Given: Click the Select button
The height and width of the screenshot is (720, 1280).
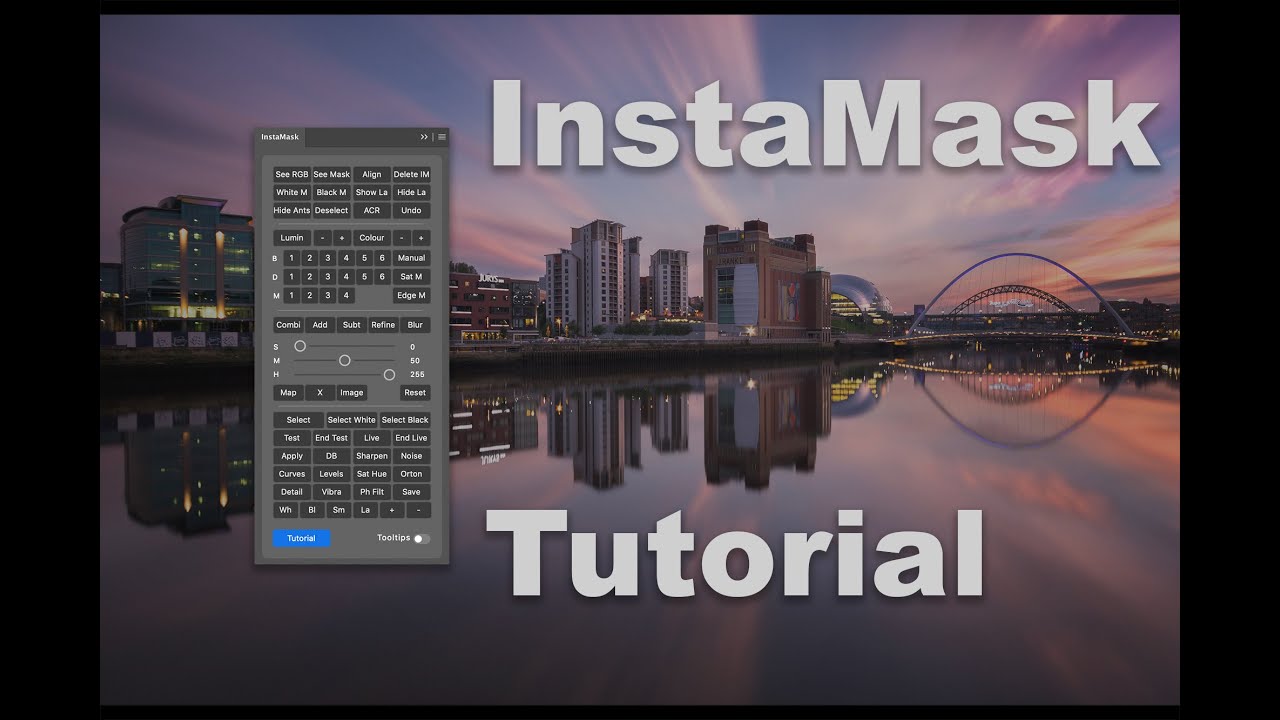Looking at the screenshot, I should point(298,420).
